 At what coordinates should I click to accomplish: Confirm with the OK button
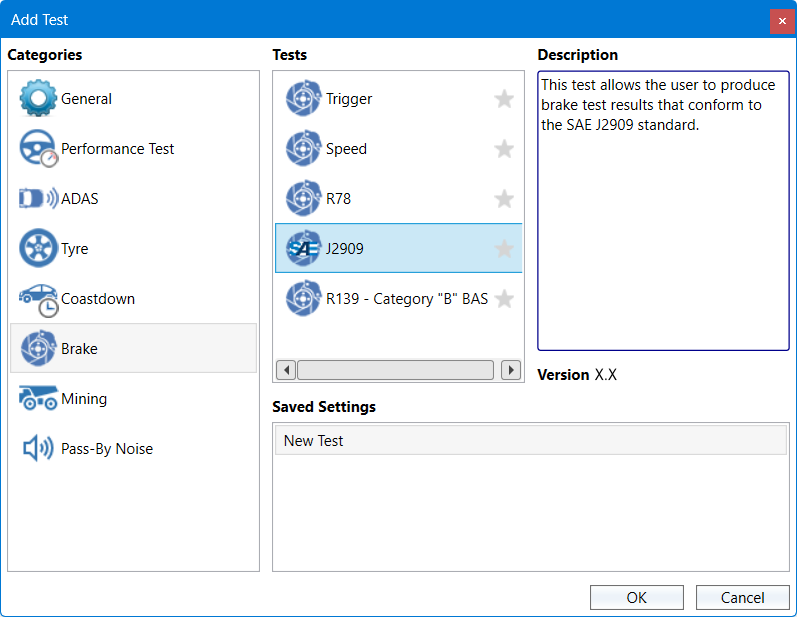point(636,597)
